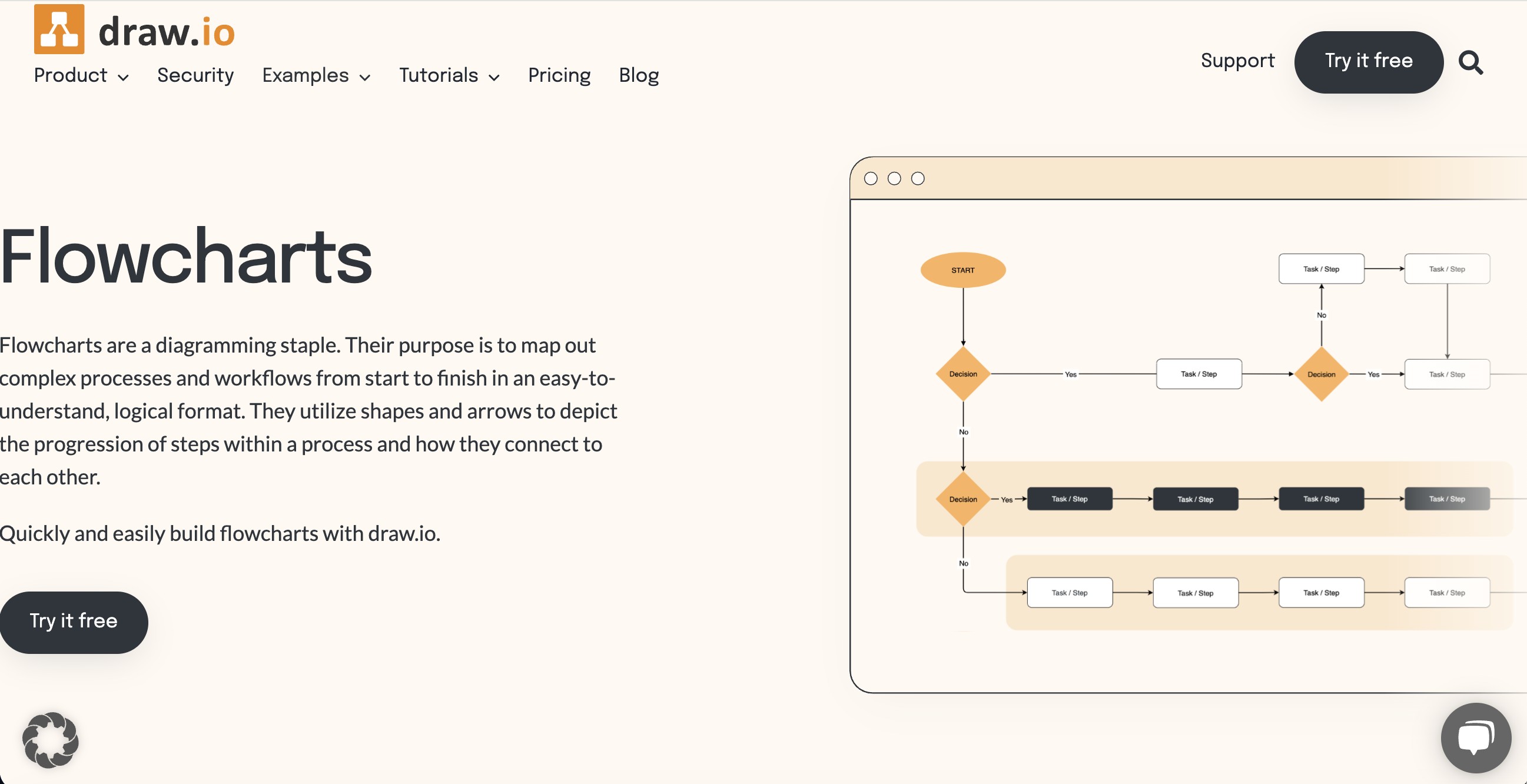The height and width of the screenshot is (784, 1527).
Task: Open the chat support widget
Action: coord(1476,737)
